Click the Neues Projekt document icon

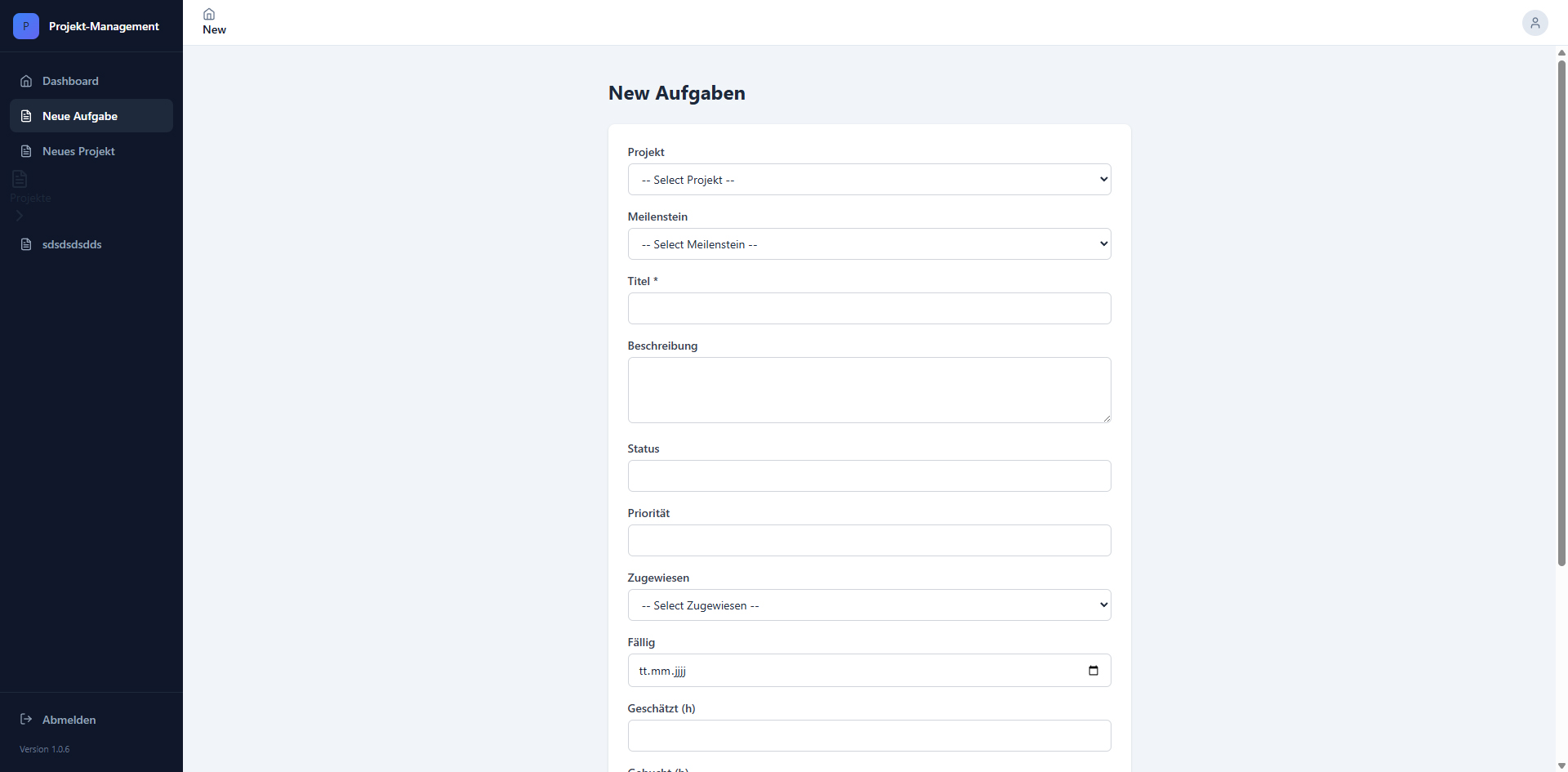(x=26, y=151)
